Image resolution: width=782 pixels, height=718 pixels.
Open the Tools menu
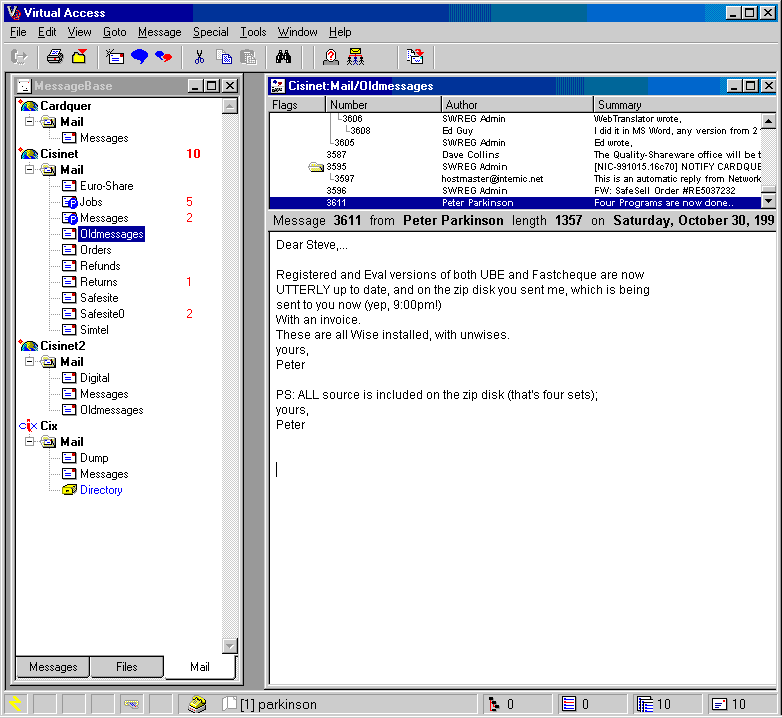(253, 32)
